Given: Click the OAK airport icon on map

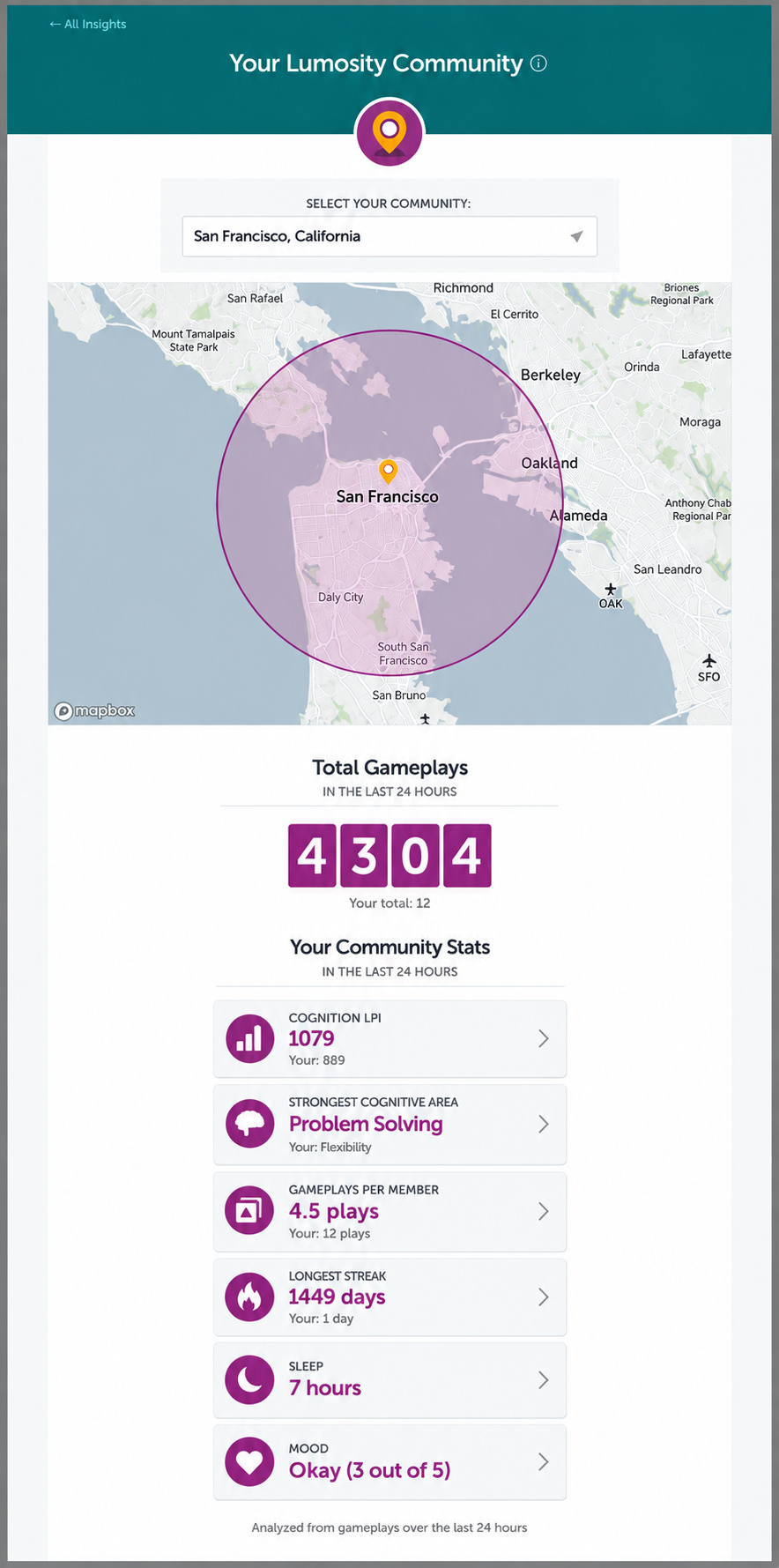Looking at the screenshot, I should (x=610, y=590).
